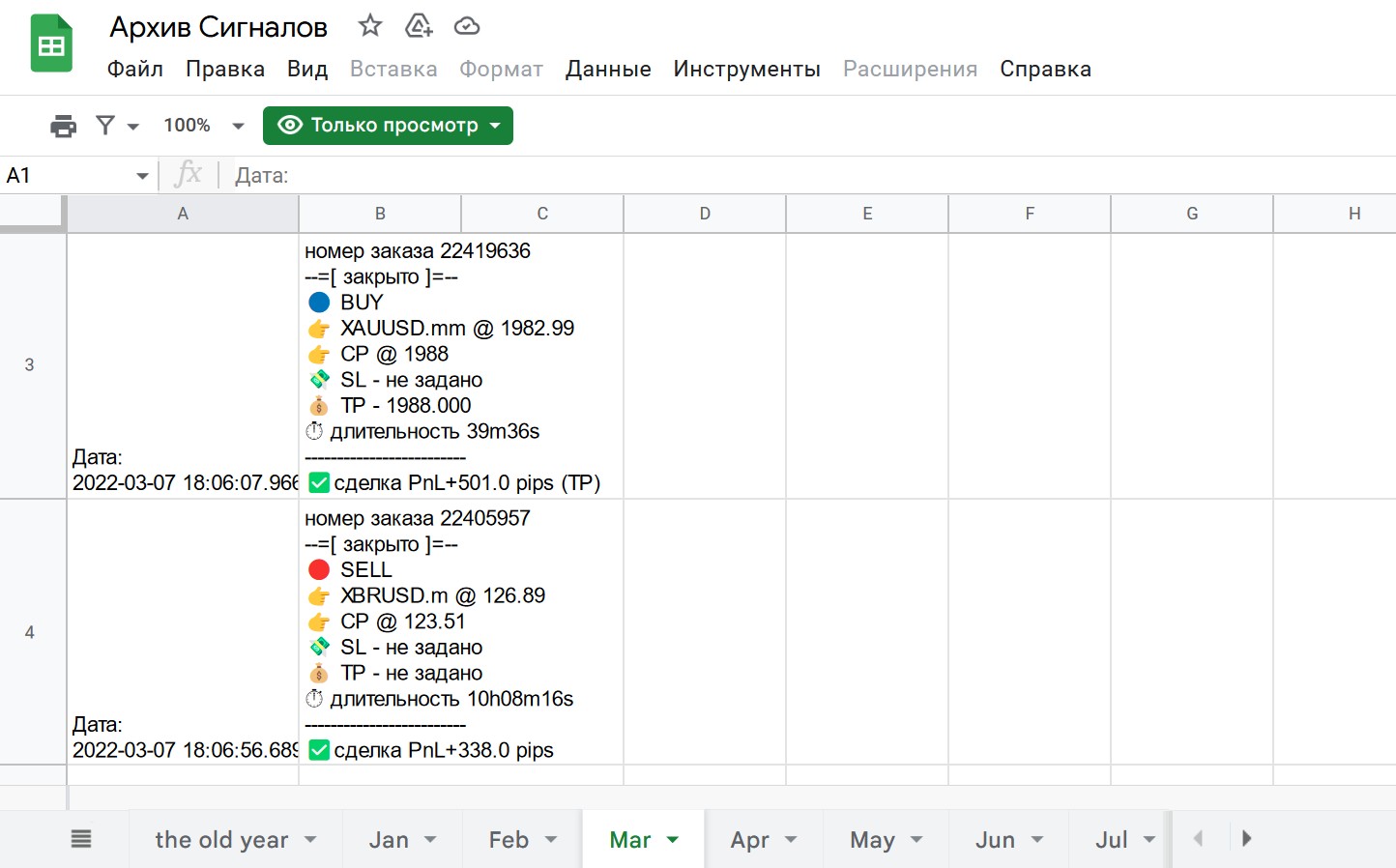Click the Расширения menu item
The image size is (1396, 868).
click(911, 69)
